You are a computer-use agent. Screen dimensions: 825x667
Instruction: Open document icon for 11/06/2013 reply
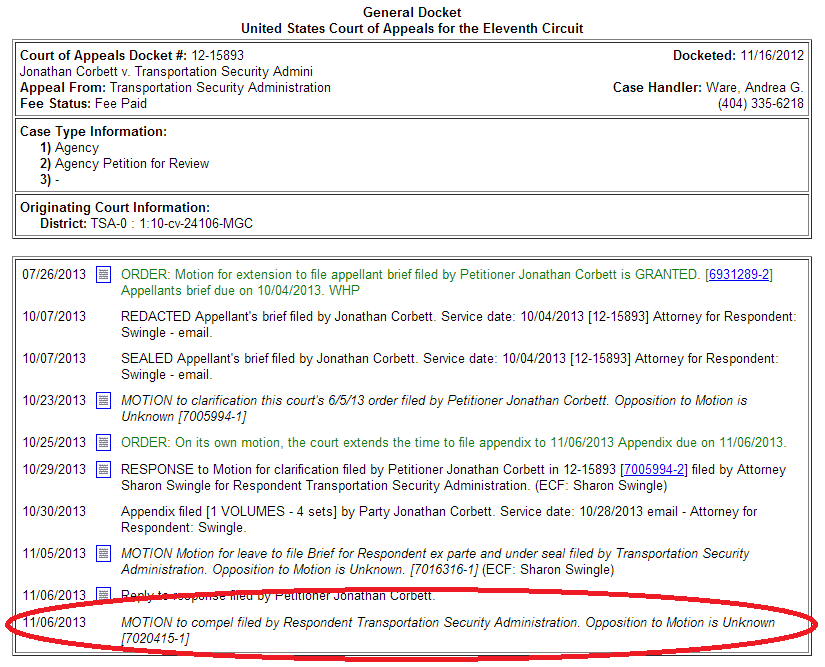(x=103, y=595)
